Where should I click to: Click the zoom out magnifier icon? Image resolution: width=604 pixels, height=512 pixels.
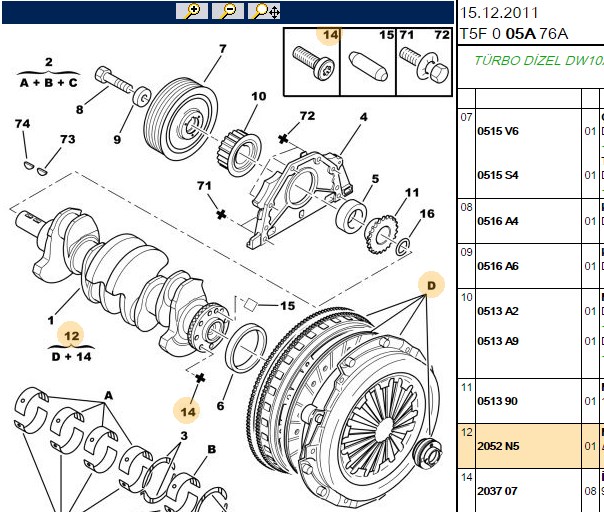pyautogui.click(x=228, y=11)
